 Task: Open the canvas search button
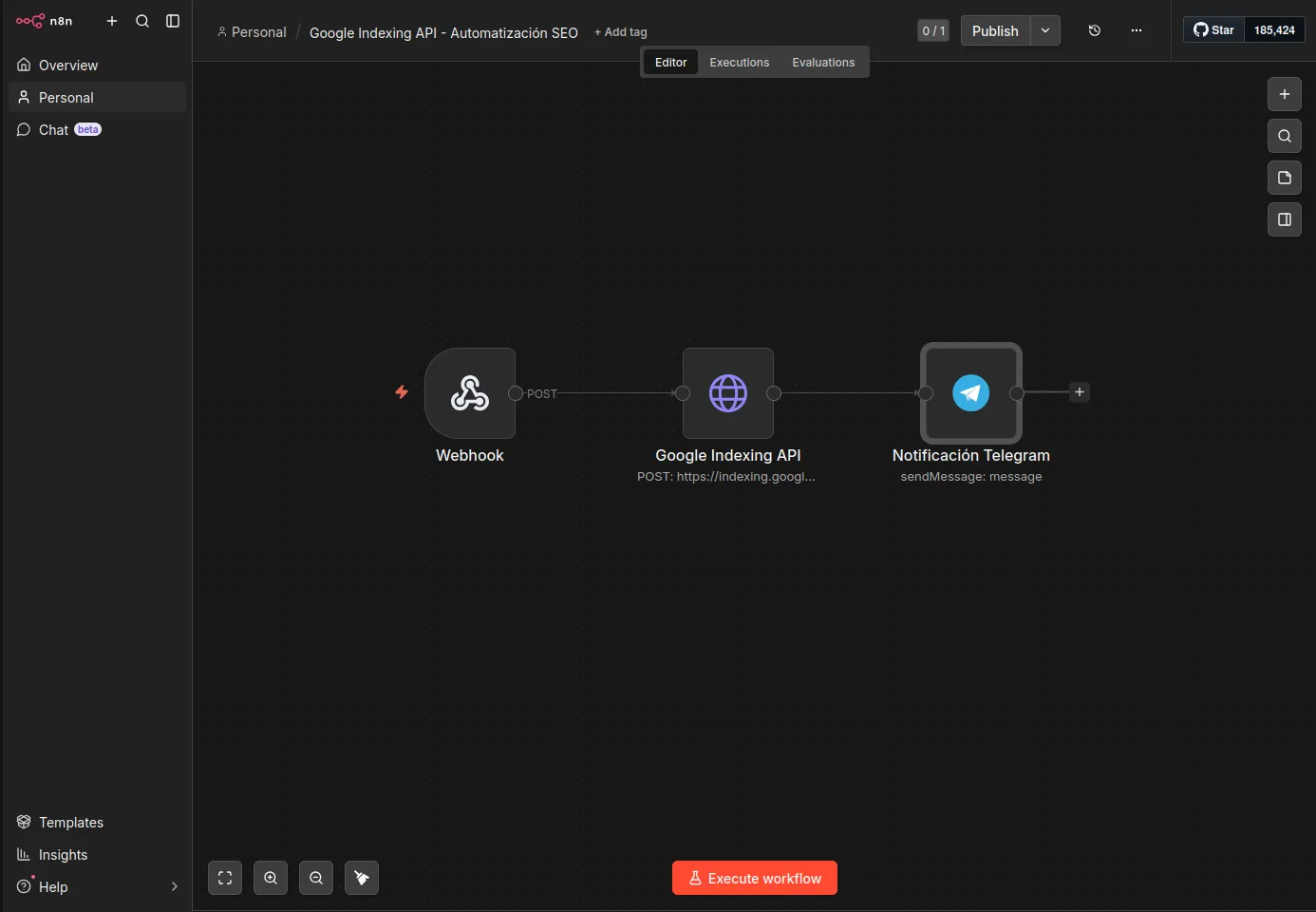pyautogui.click(x=1285, y=136)
